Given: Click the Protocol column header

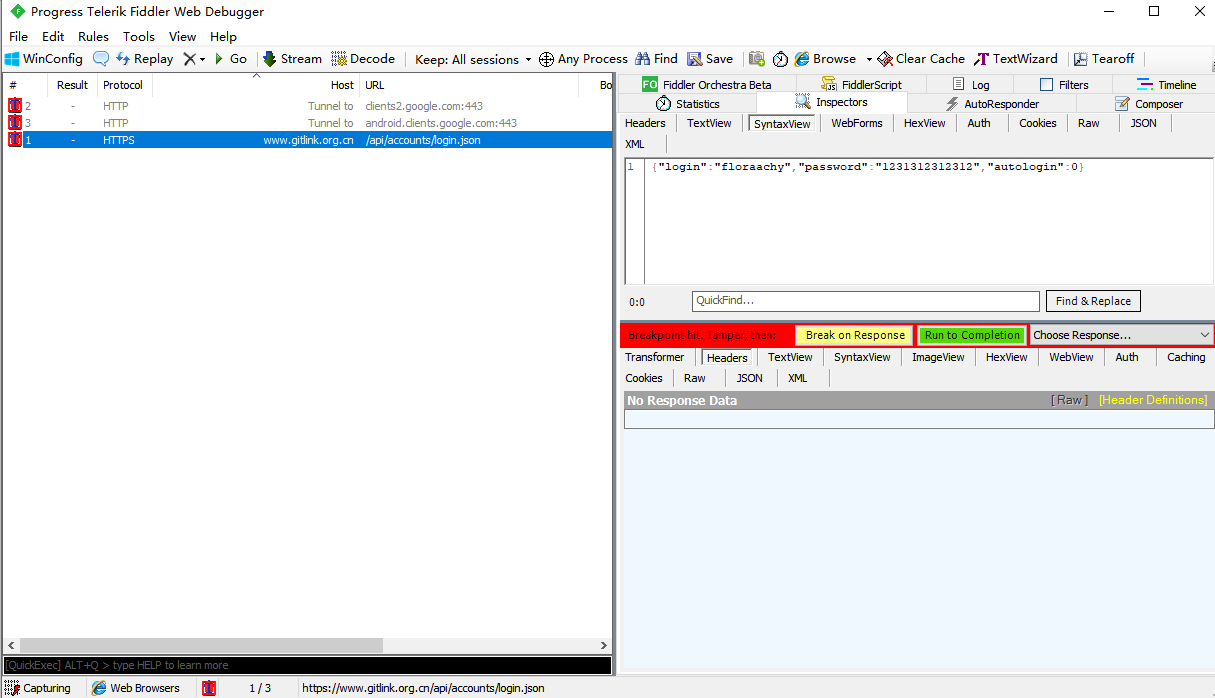Looking at the screenshot, I should [123, 85].
